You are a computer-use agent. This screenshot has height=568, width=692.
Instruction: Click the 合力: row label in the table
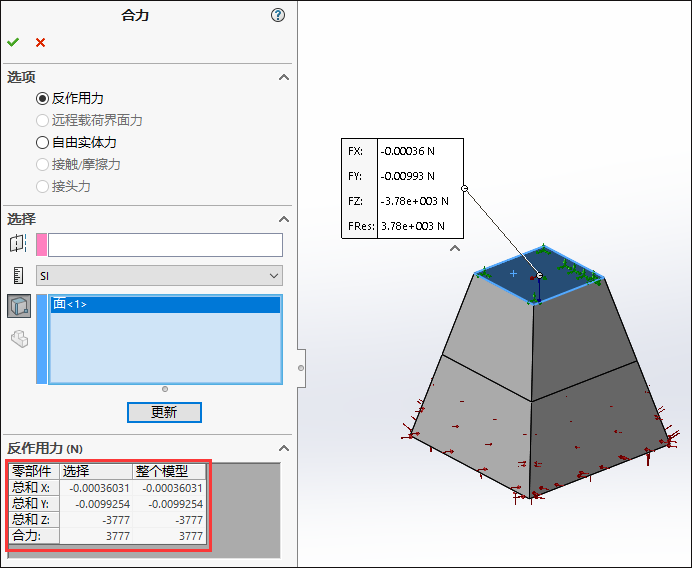[34, 535]
